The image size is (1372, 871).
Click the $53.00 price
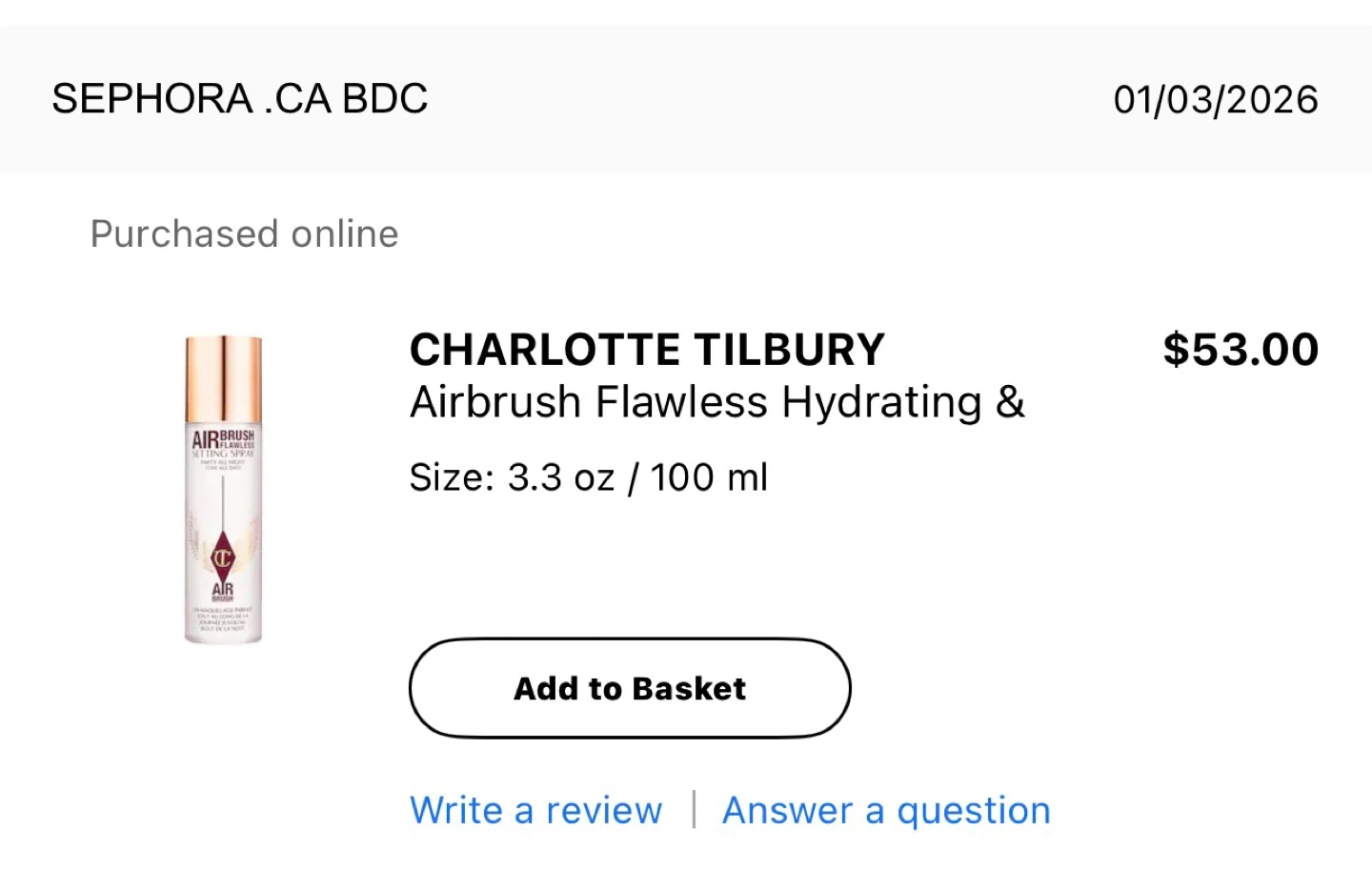pyautogui.click(x=1241, y=350)
